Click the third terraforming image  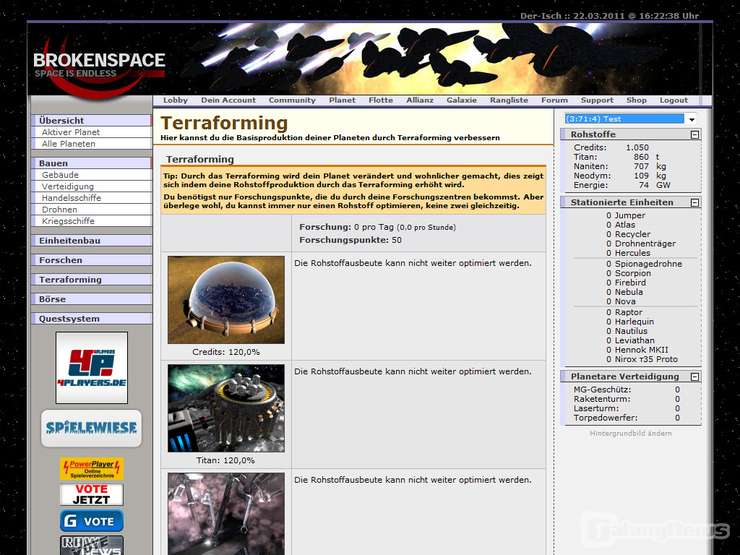(226, 514)
